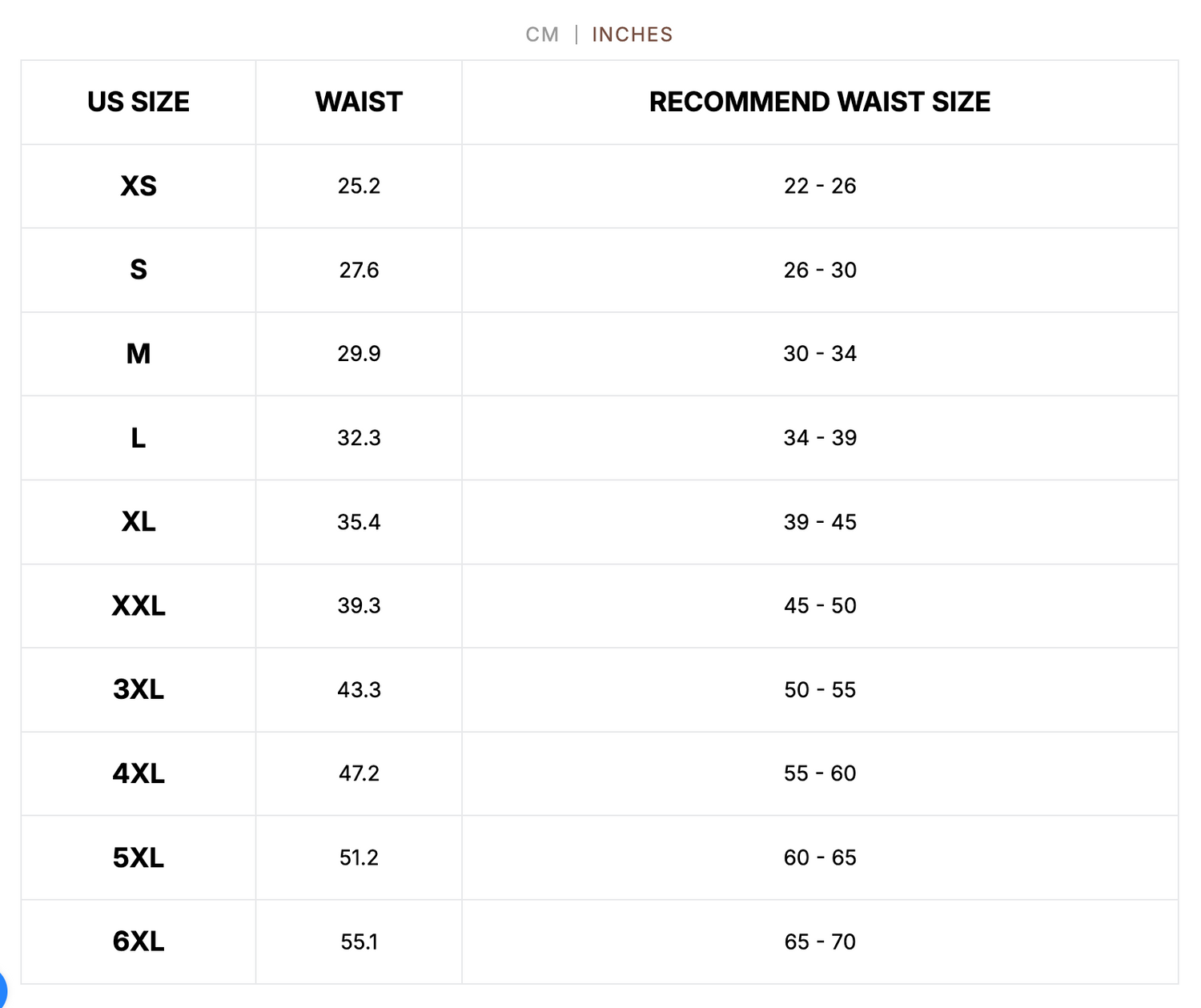Image resolution: width=1201 pixels, height=1008 pixels.
Task: Select the INCHES unit option
Action: point(632,34)
